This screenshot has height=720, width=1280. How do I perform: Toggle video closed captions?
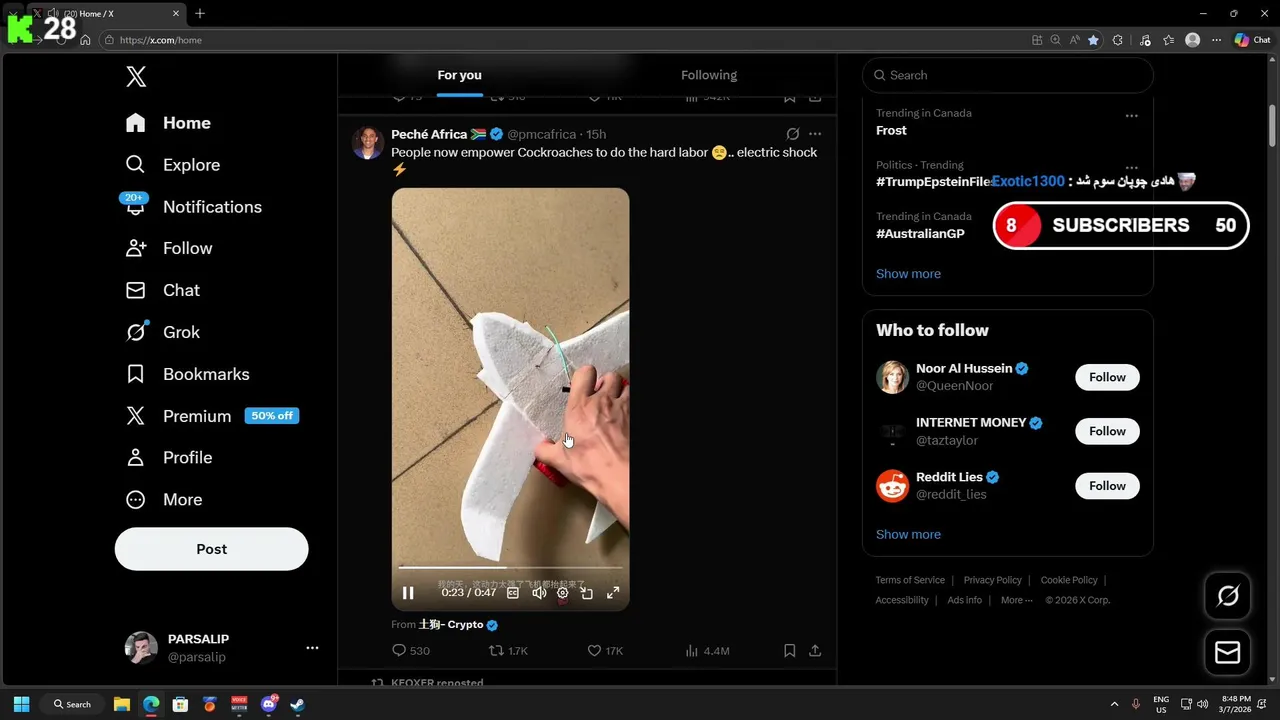coord(513,593)
